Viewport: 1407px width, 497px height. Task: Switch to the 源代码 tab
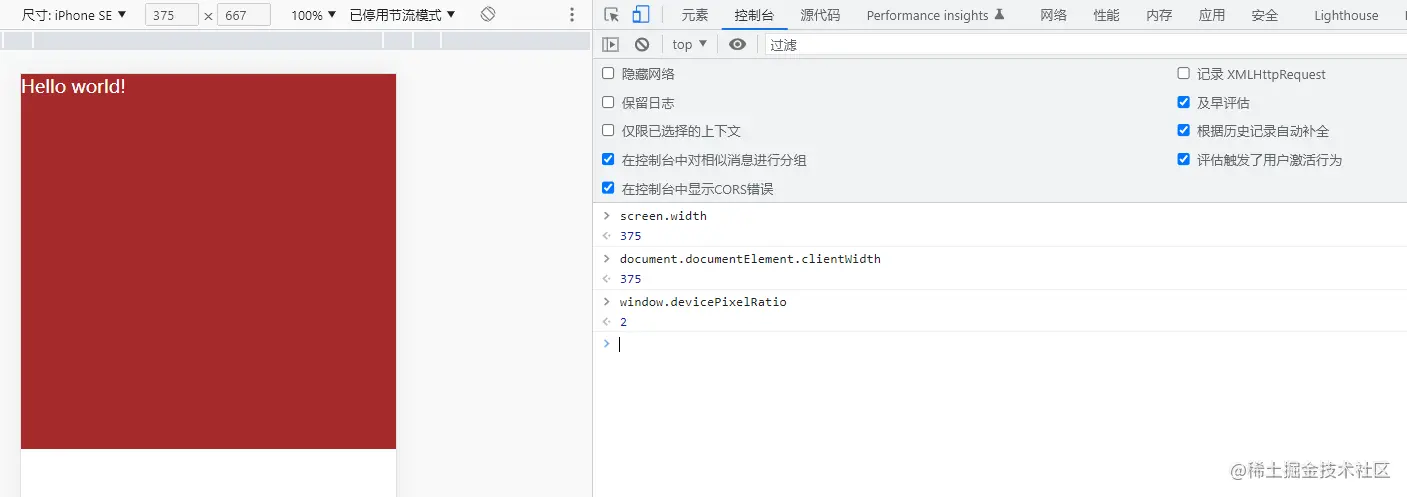820,15
